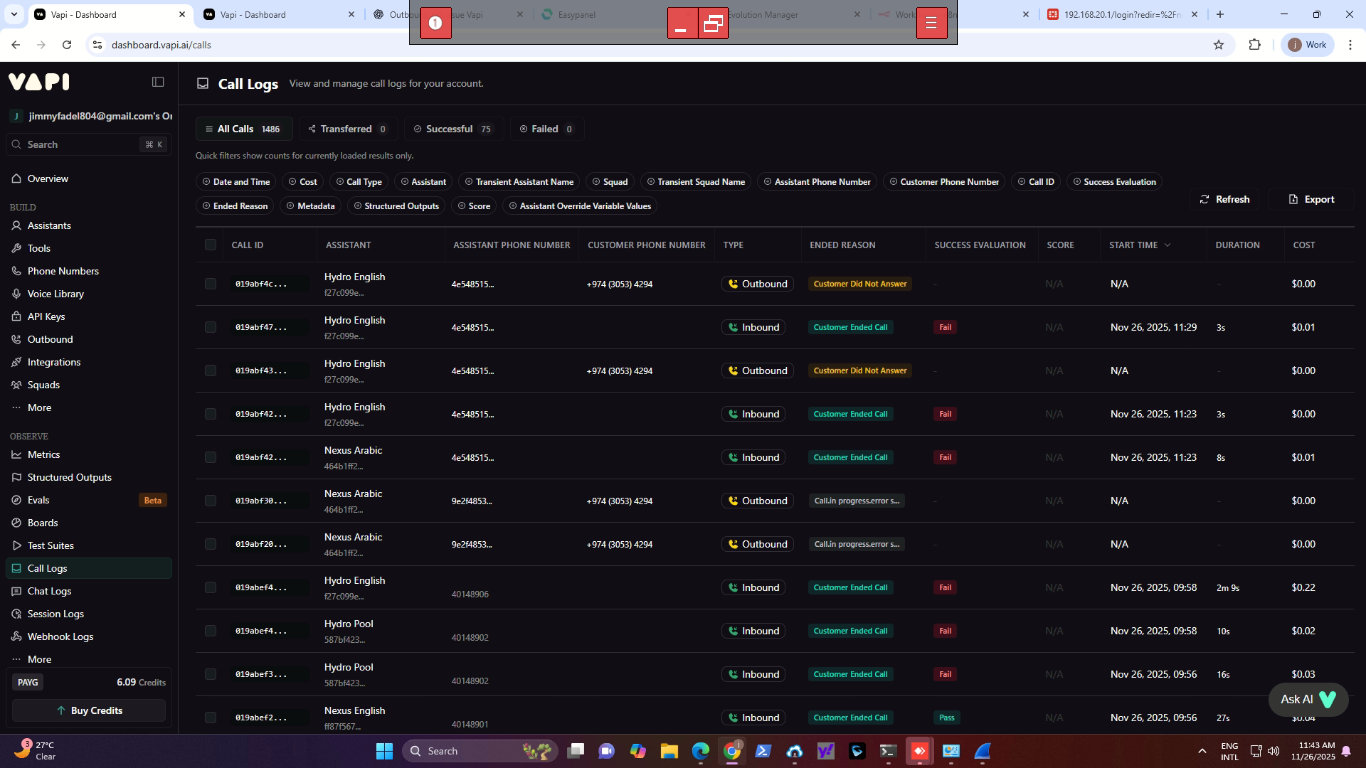Click the Export icon button
The width and height of the screenshot is (1366, 768).
tap(1311, 199)
